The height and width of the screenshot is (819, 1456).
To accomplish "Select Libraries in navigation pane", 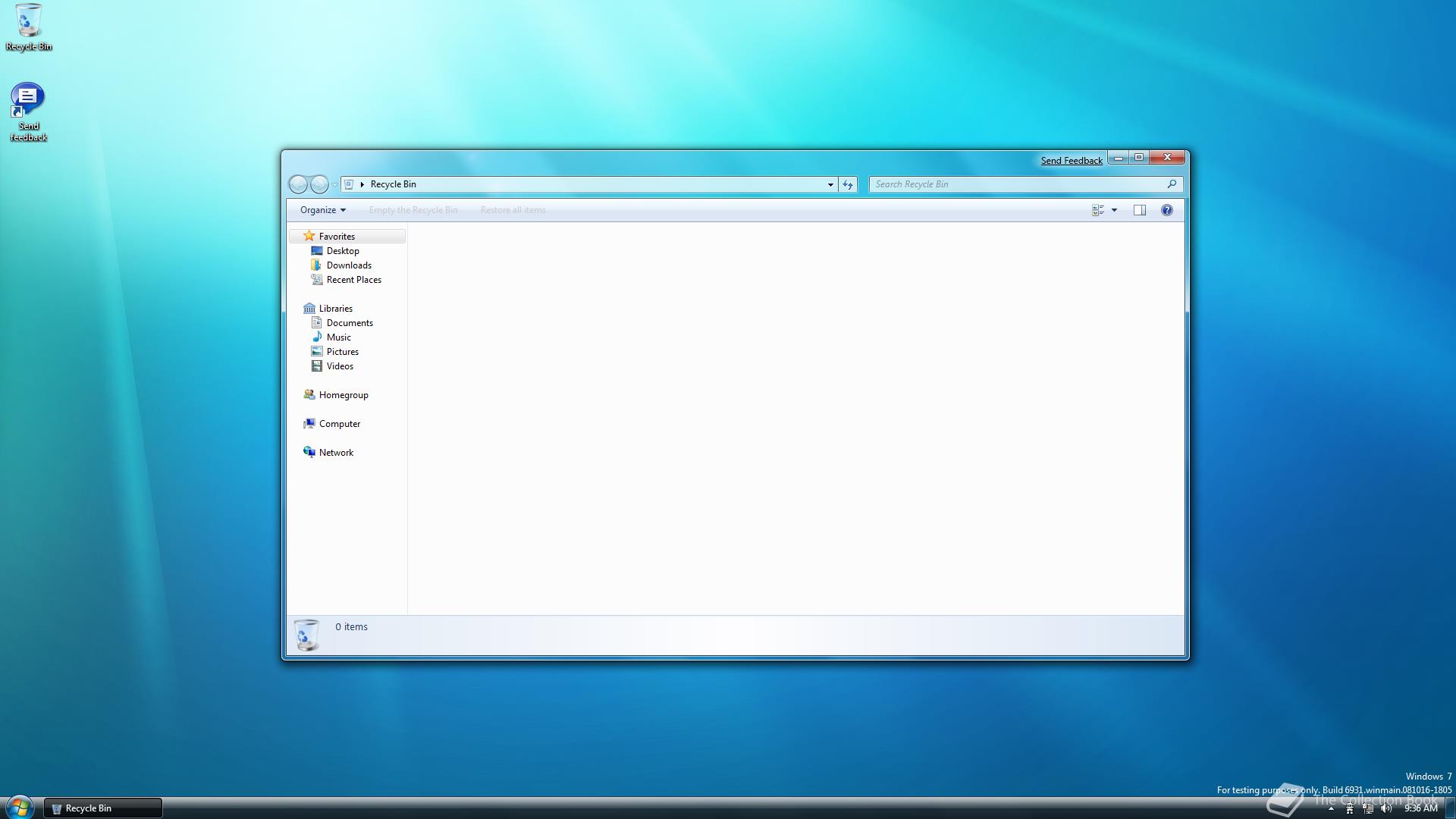I will pos(335,309).
